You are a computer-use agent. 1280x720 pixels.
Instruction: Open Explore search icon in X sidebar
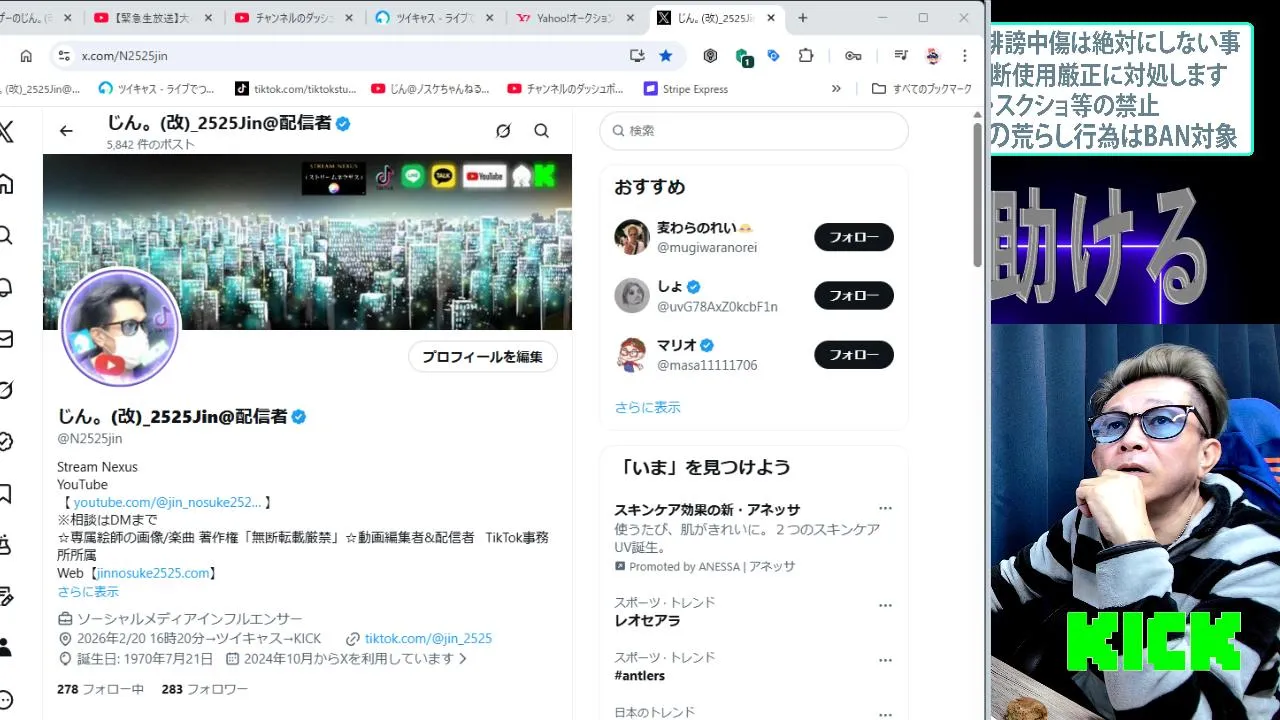pos(5,236)
